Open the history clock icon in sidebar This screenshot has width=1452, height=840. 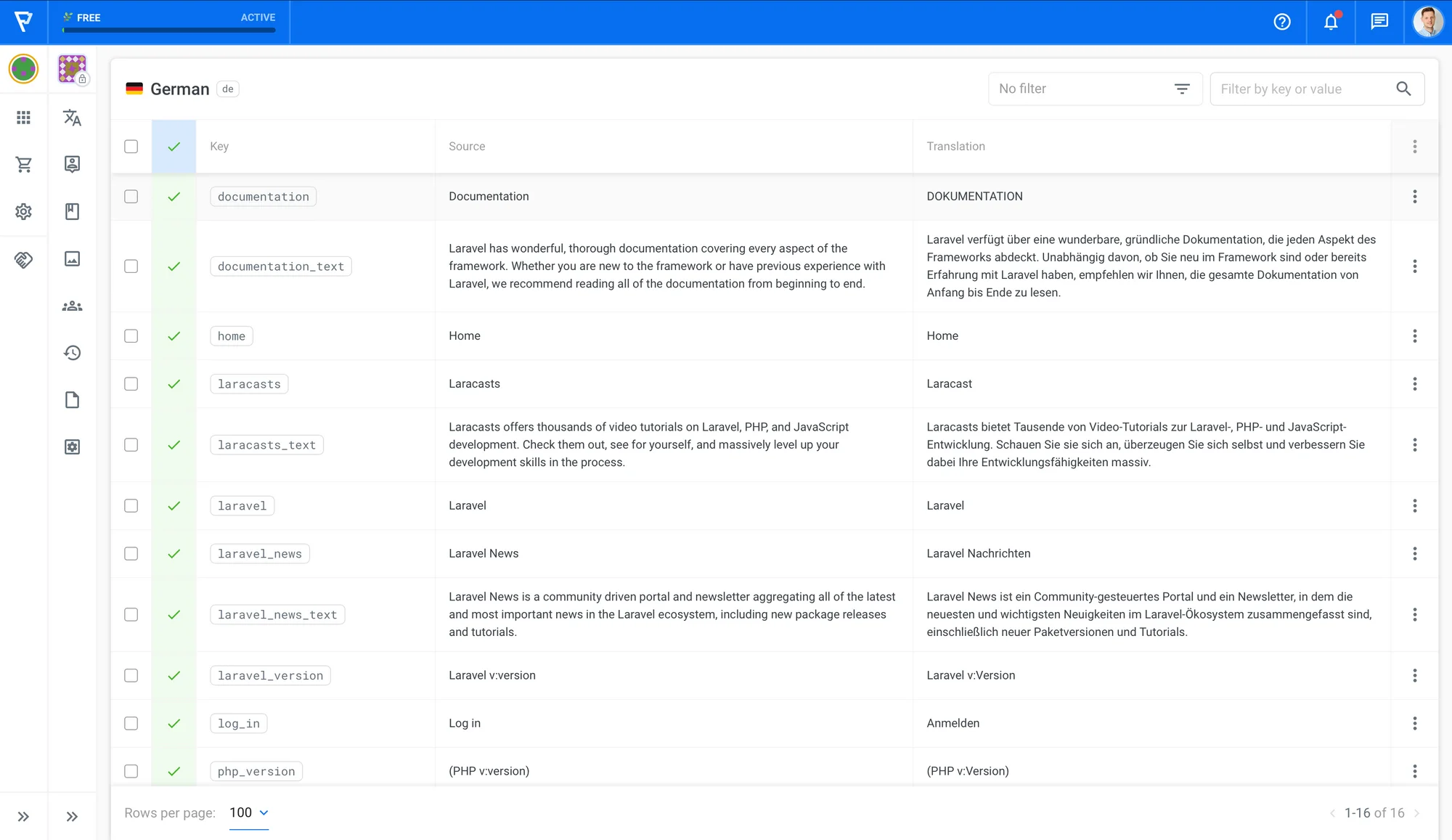tap(72, 353)
